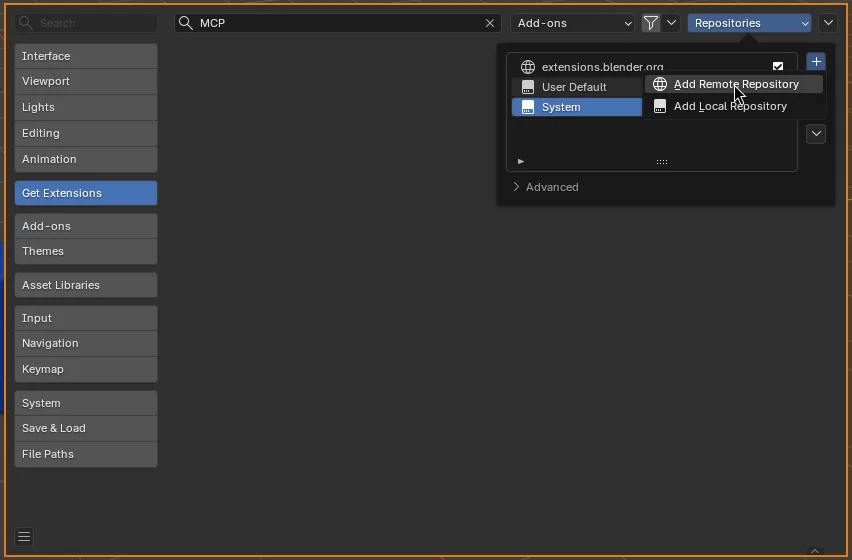Open the Viewport preferences tab
Image resolution: width=852 pixels, height=560 pixels.
86,81
